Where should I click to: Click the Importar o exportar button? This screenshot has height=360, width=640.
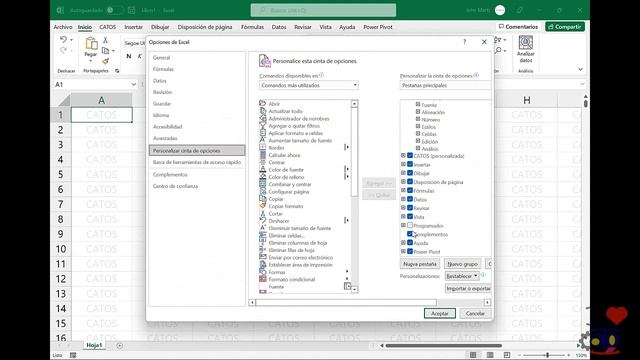468,289
